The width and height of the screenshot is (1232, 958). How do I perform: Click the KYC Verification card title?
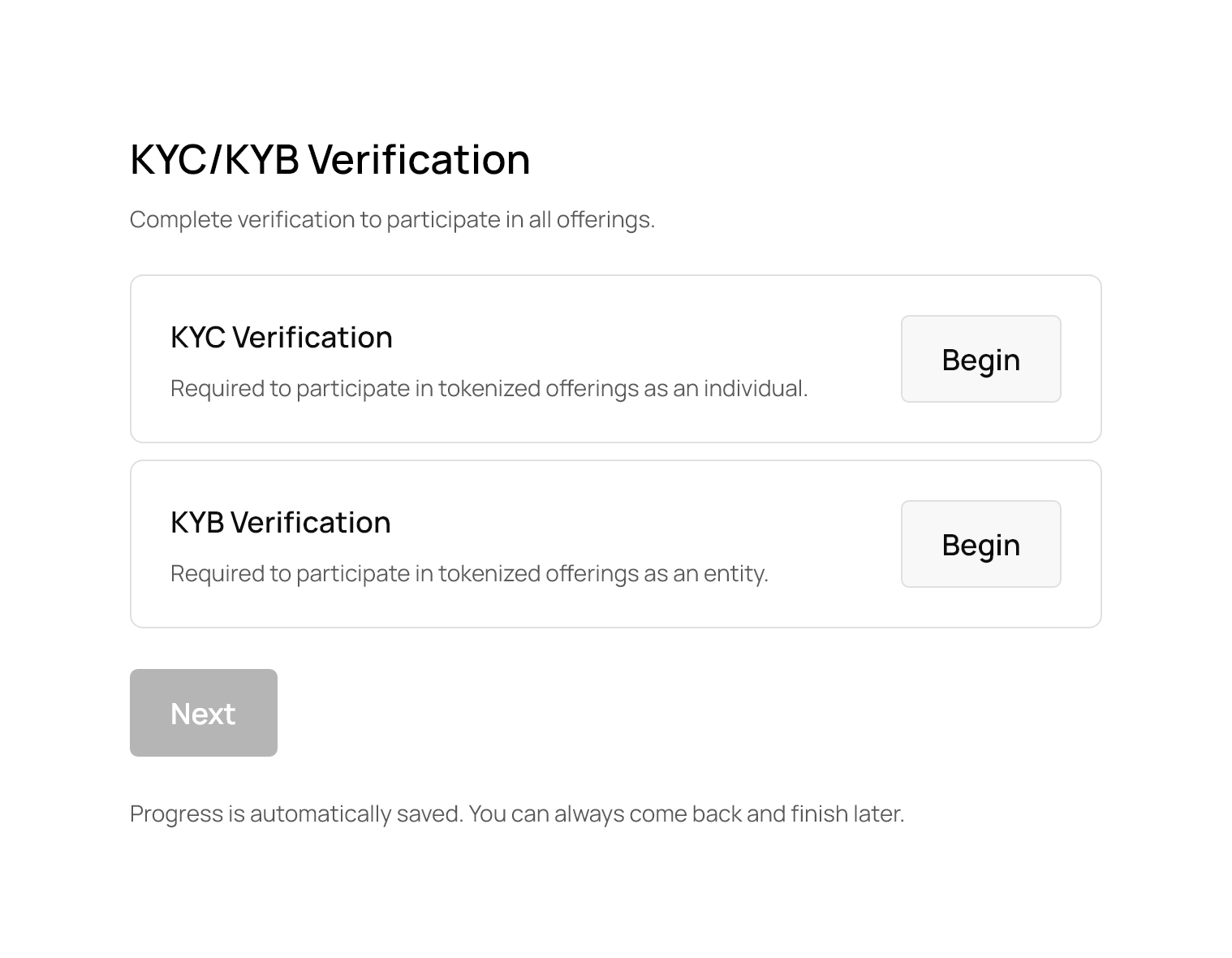(x=281, y=337)
